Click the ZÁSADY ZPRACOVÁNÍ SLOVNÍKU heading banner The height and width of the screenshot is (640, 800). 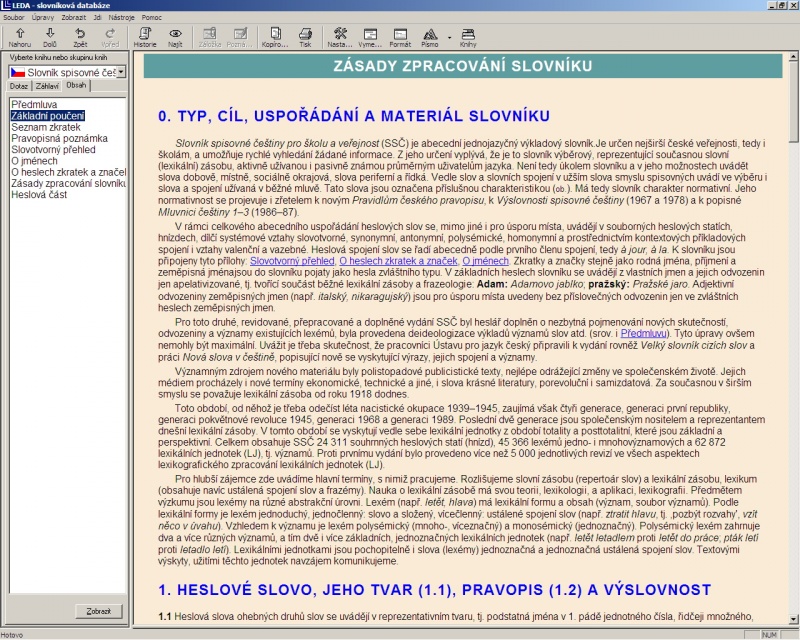(x=463, y=66)
